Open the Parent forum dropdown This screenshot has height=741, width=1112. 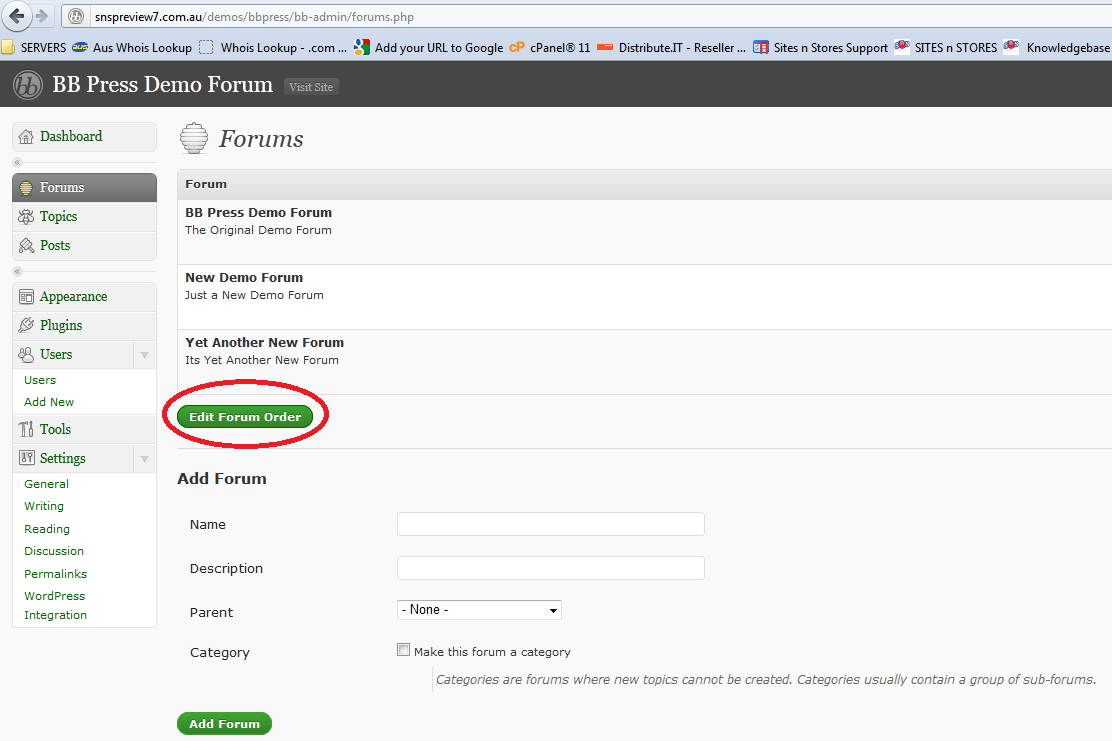pyautogui.click(x=479, y=610)
